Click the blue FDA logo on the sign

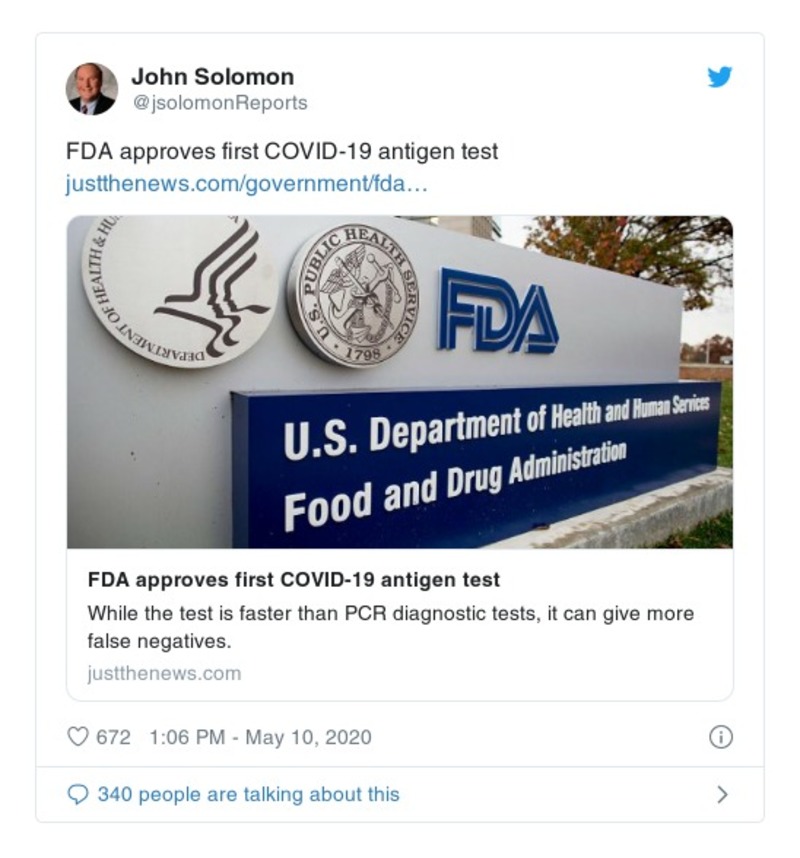pyautogui.click(x=497, y=311)
